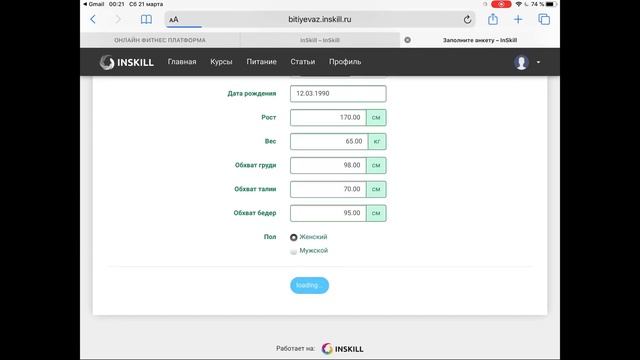Click the см unit beside Рост
This screenshot has width=640, height=360.
coord(376,118)
